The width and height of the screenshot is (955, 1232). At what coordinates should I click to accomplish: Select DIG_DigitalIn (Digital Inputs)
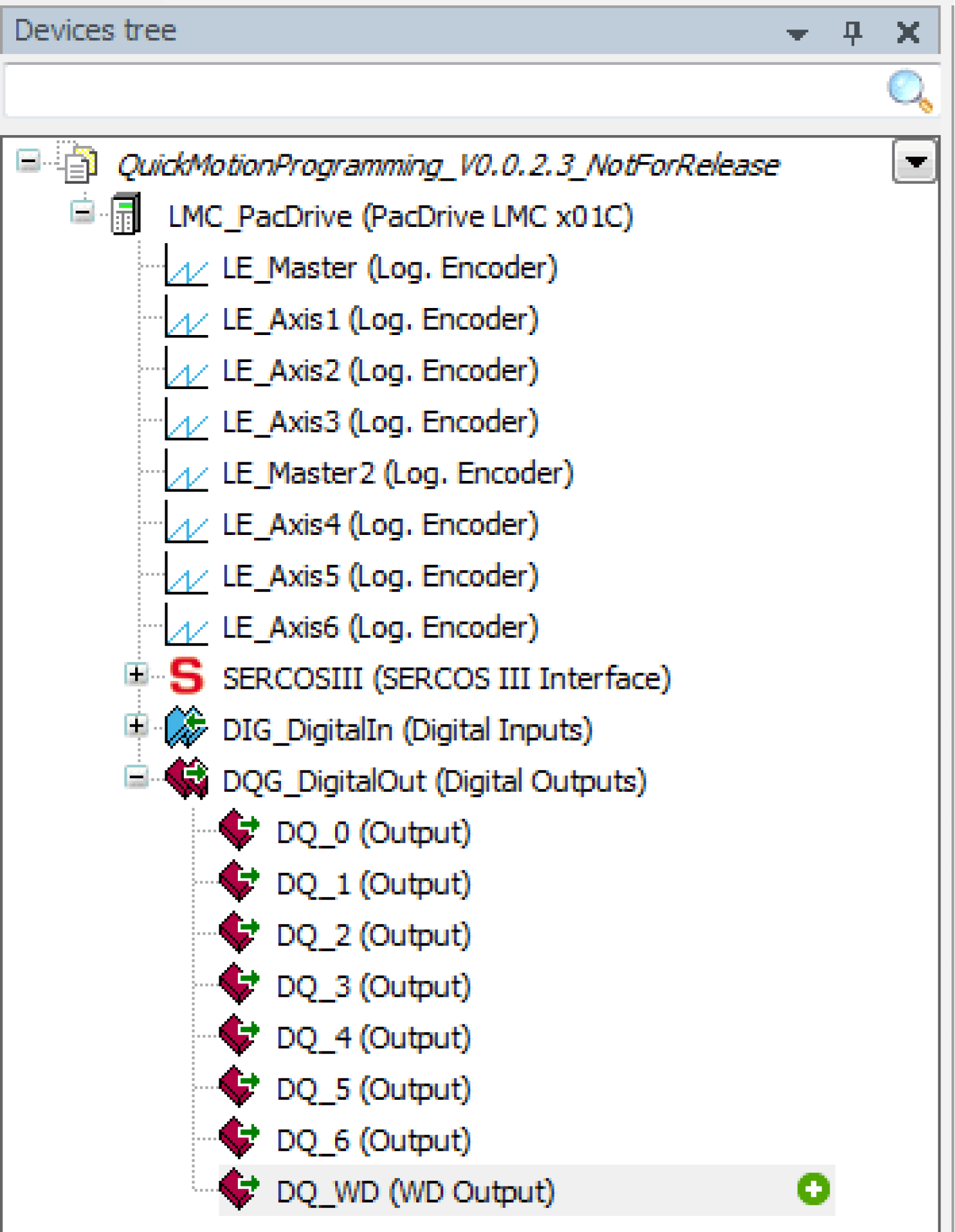(x=408, y=730)
